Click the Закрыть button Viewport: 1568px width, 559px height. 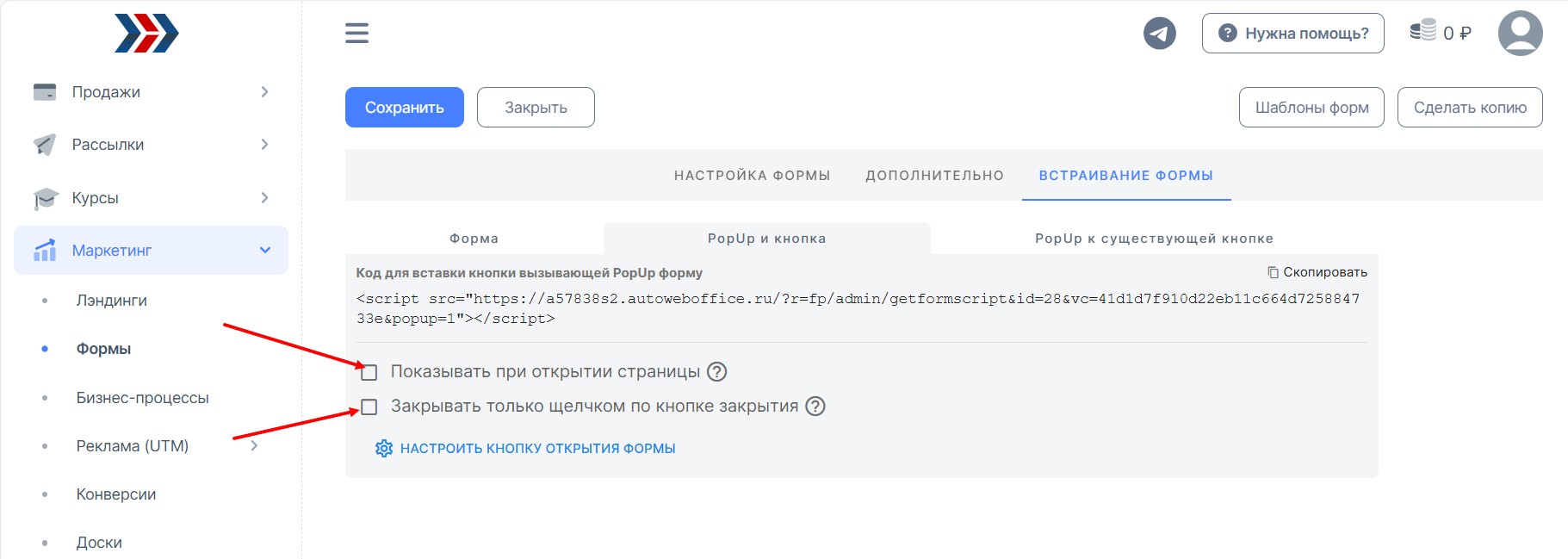pyautogui.click(x=536, y=108)
